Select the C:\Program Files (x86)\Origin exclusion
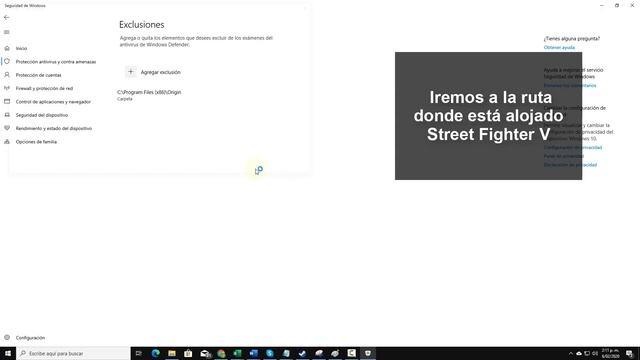This screenshot has height=360, width=640. pos(149,95)
